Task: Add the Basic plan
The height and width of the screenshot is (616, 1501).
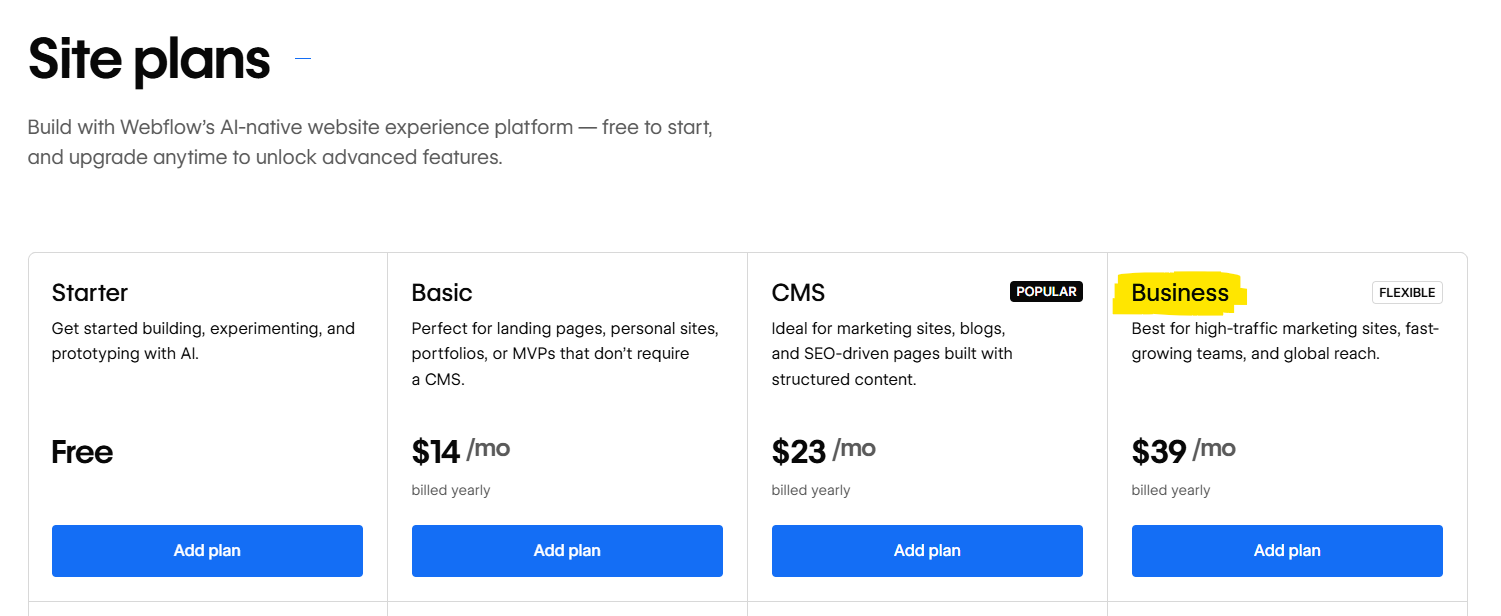Action: tap(567, 550)
